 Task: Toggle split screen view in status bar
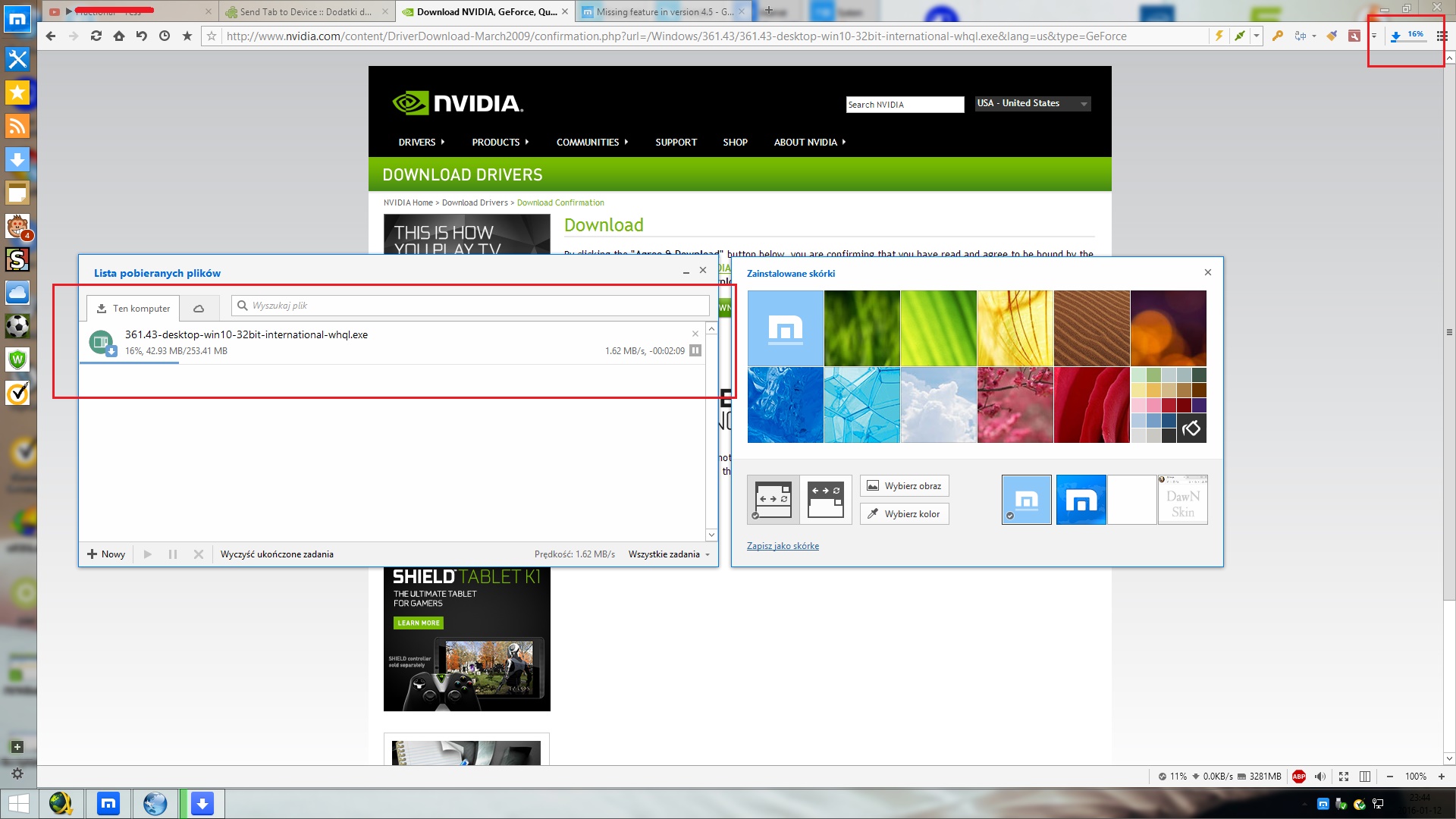coord(1365,776)
